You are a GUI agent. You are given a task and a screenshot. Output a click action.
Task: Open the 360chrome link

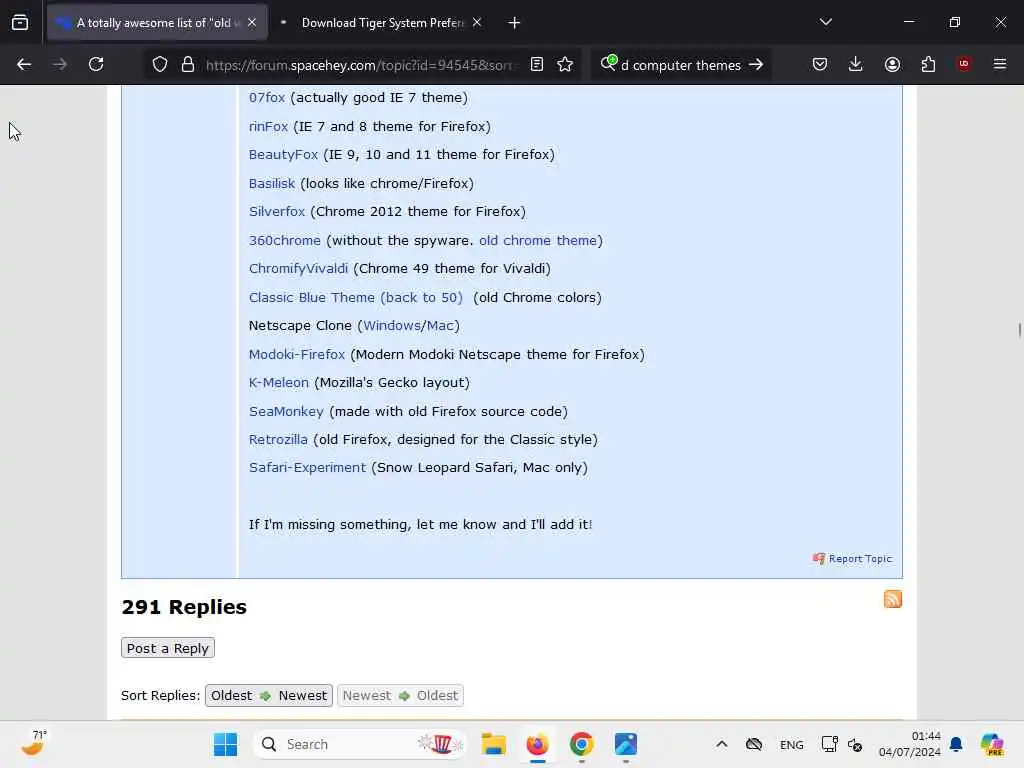[285, 240]
